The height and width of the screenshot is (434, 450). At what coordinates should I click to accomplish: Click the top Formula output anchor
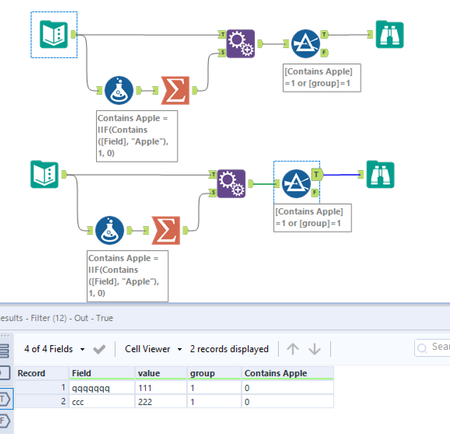coord(138,90)
